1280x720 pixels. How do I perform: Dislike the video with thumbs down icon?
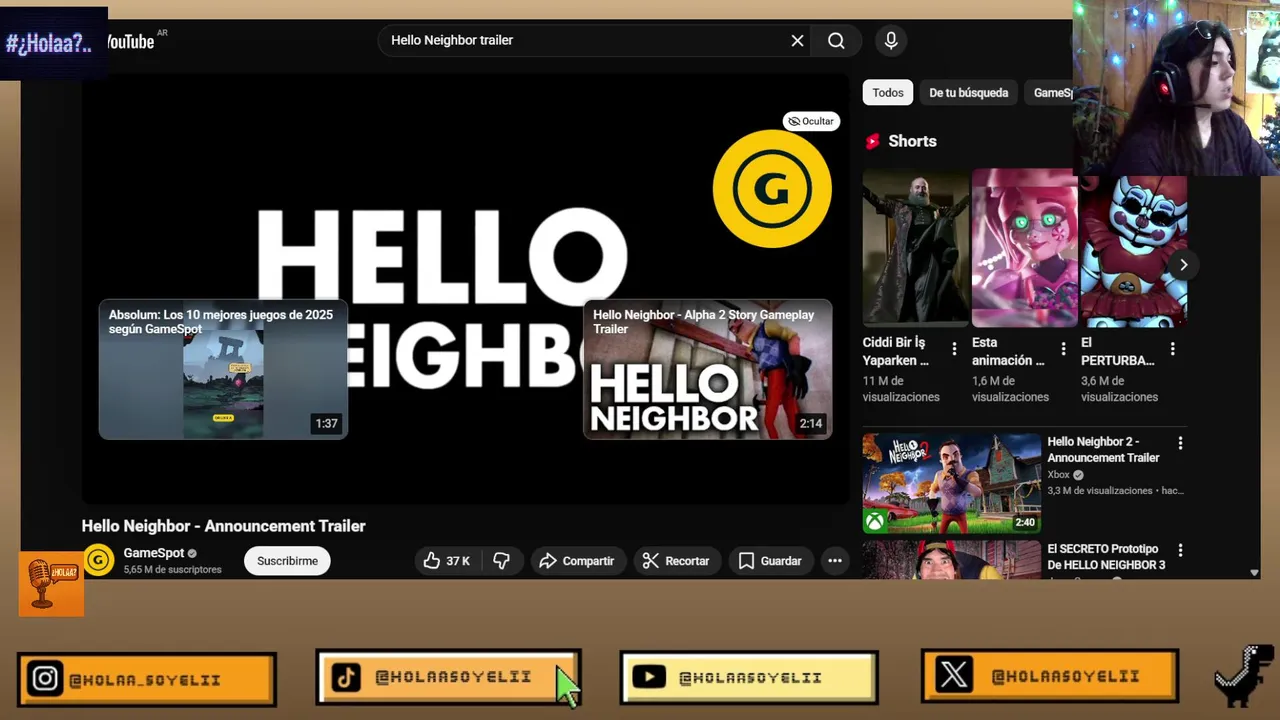502,561
